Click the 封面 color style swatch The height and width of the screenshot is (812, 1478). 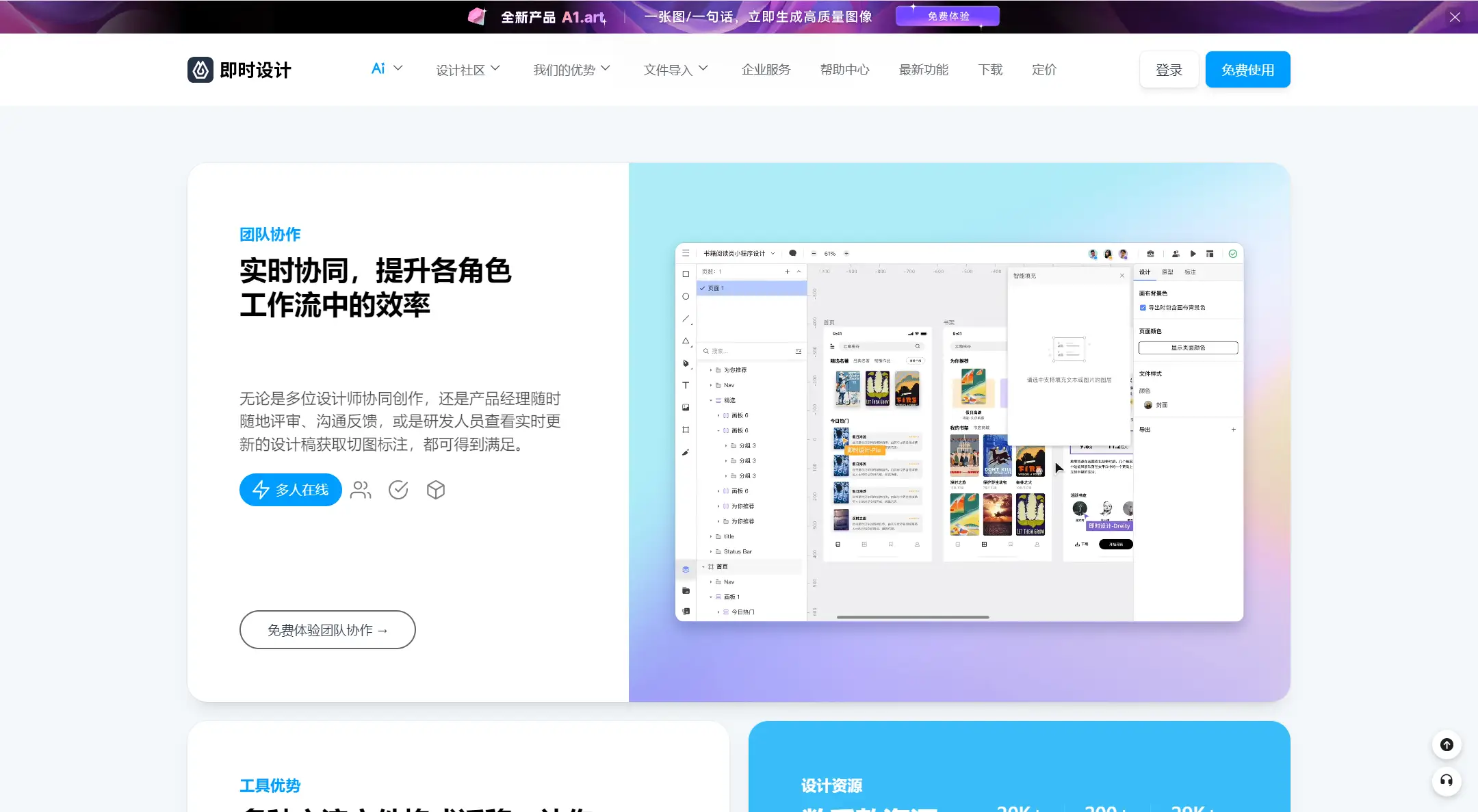1148,405
